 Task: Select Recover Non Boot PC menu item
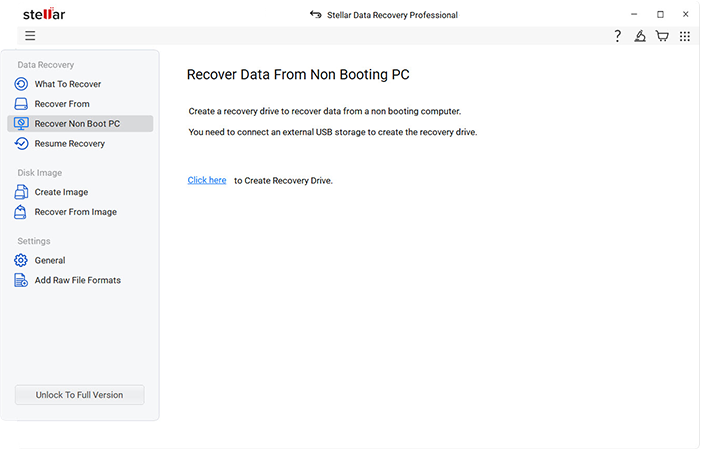(80, 124)
